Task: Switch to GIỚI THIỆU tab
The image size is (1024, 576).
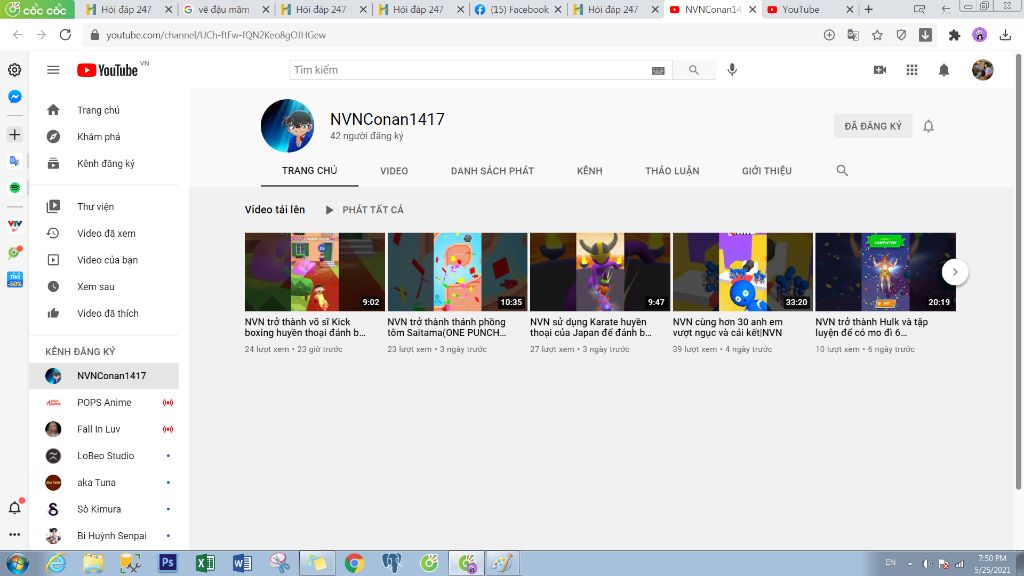Action: pyautogui.click(x=767, y=170)
